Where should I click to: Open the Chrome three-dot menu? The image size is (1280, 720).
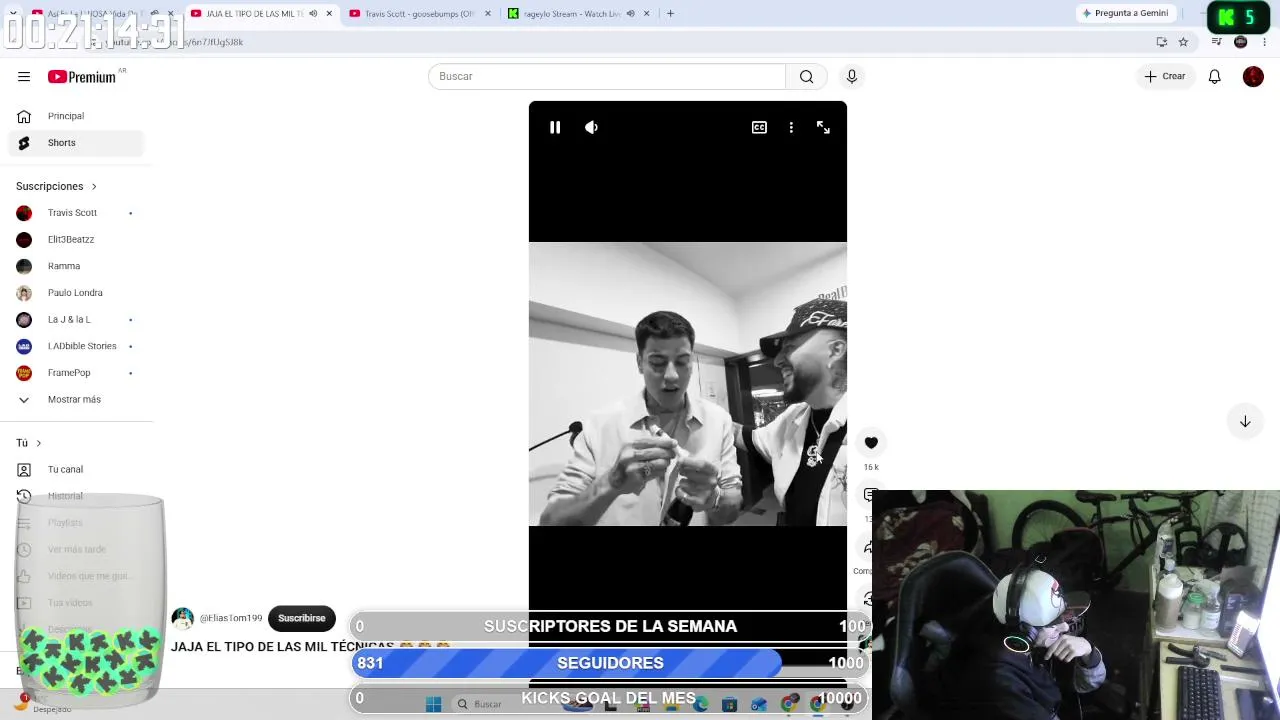(1264, 42)
